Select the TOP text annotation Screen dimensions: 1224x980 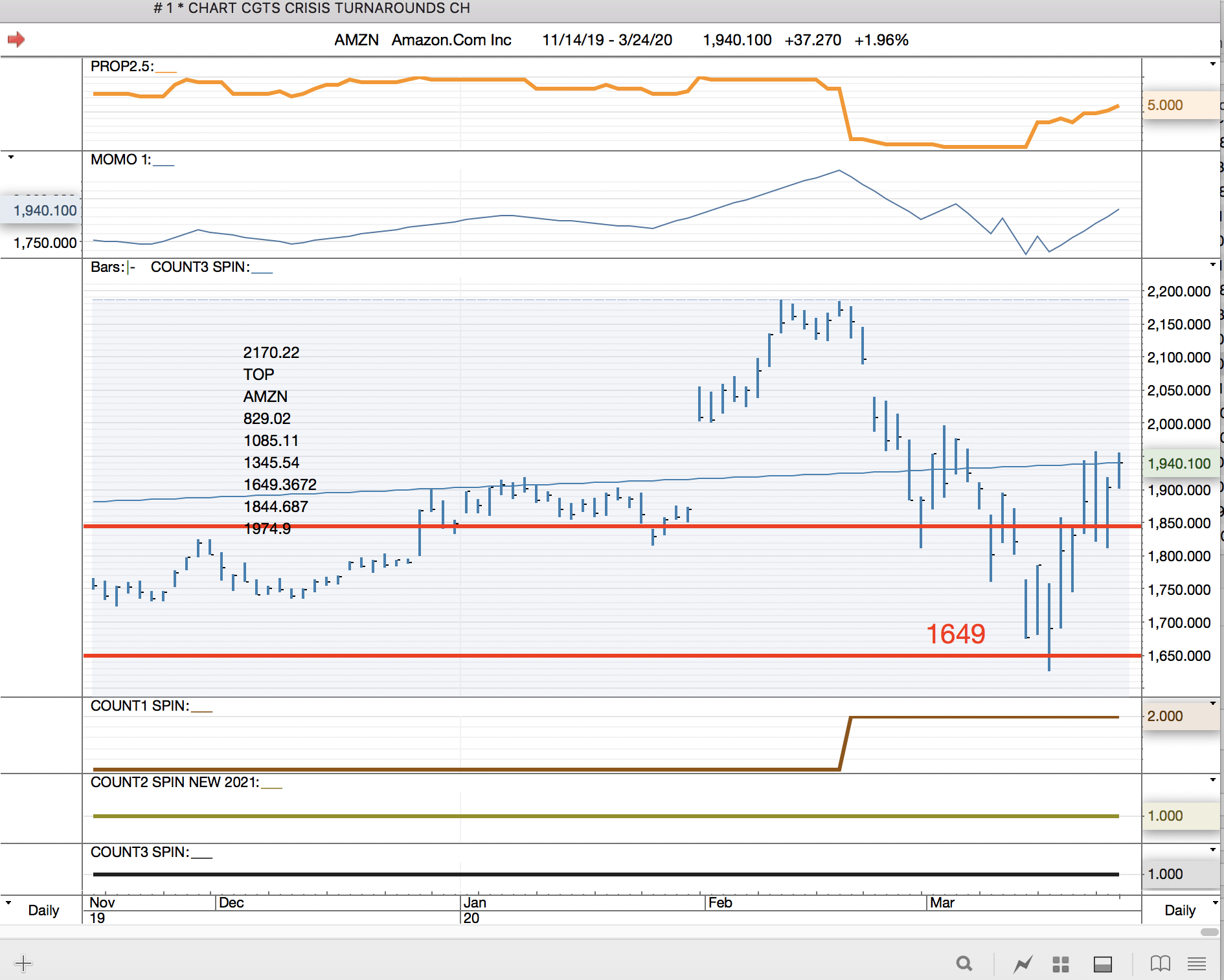click(x=259, y=375)
